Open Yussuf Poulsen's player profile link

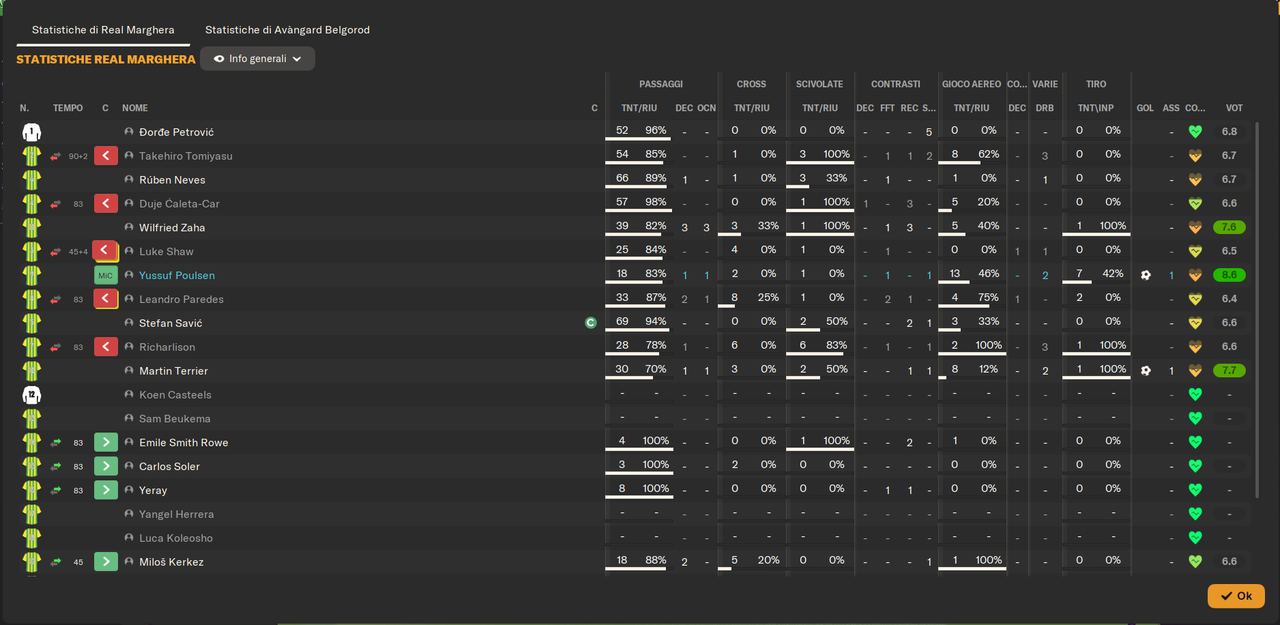[177, 275]
